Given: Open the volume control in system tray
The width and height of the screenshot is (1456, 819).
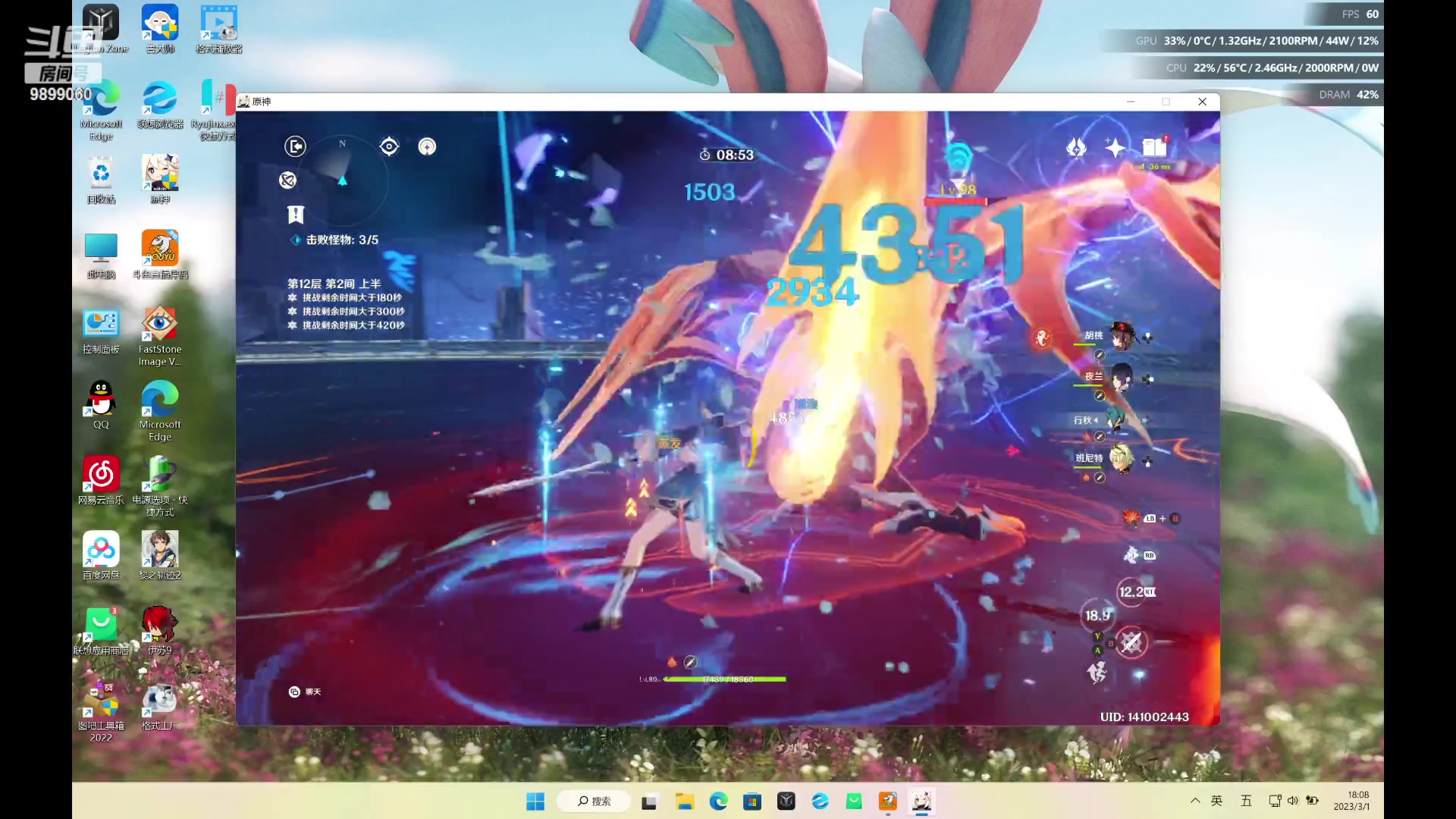Looking at the screenshot, I should tap(1293, 801).
